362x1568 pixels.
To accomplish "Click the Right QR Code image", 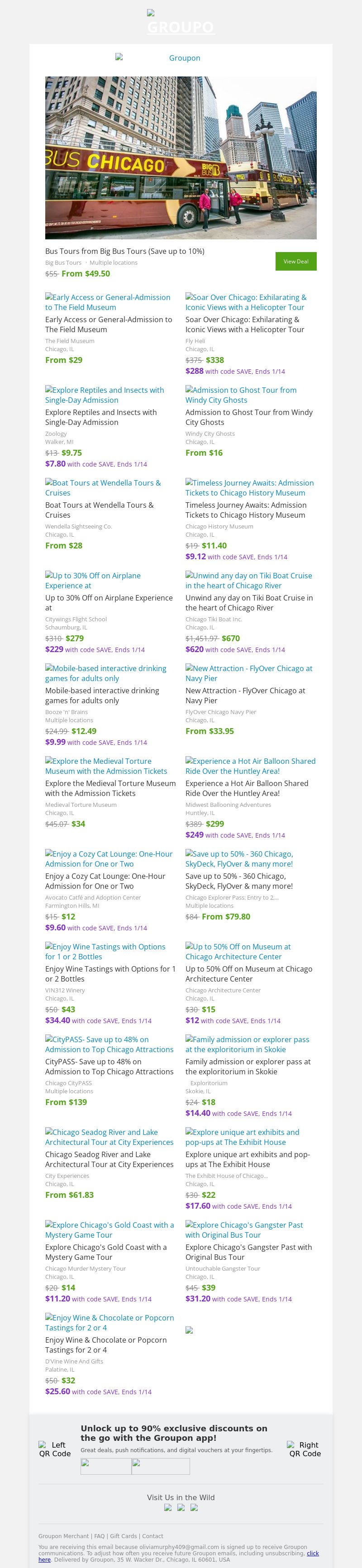I will point(304,1449).
